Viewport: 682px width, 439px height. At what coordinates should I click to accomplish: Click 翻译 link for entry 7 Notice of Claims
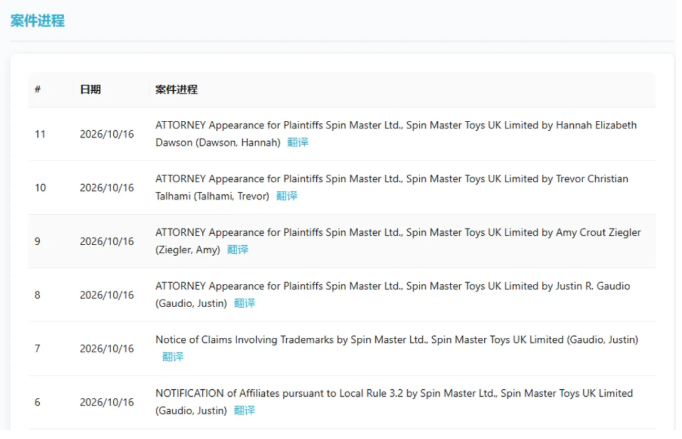pyautogui.click(x=173, y=357)
